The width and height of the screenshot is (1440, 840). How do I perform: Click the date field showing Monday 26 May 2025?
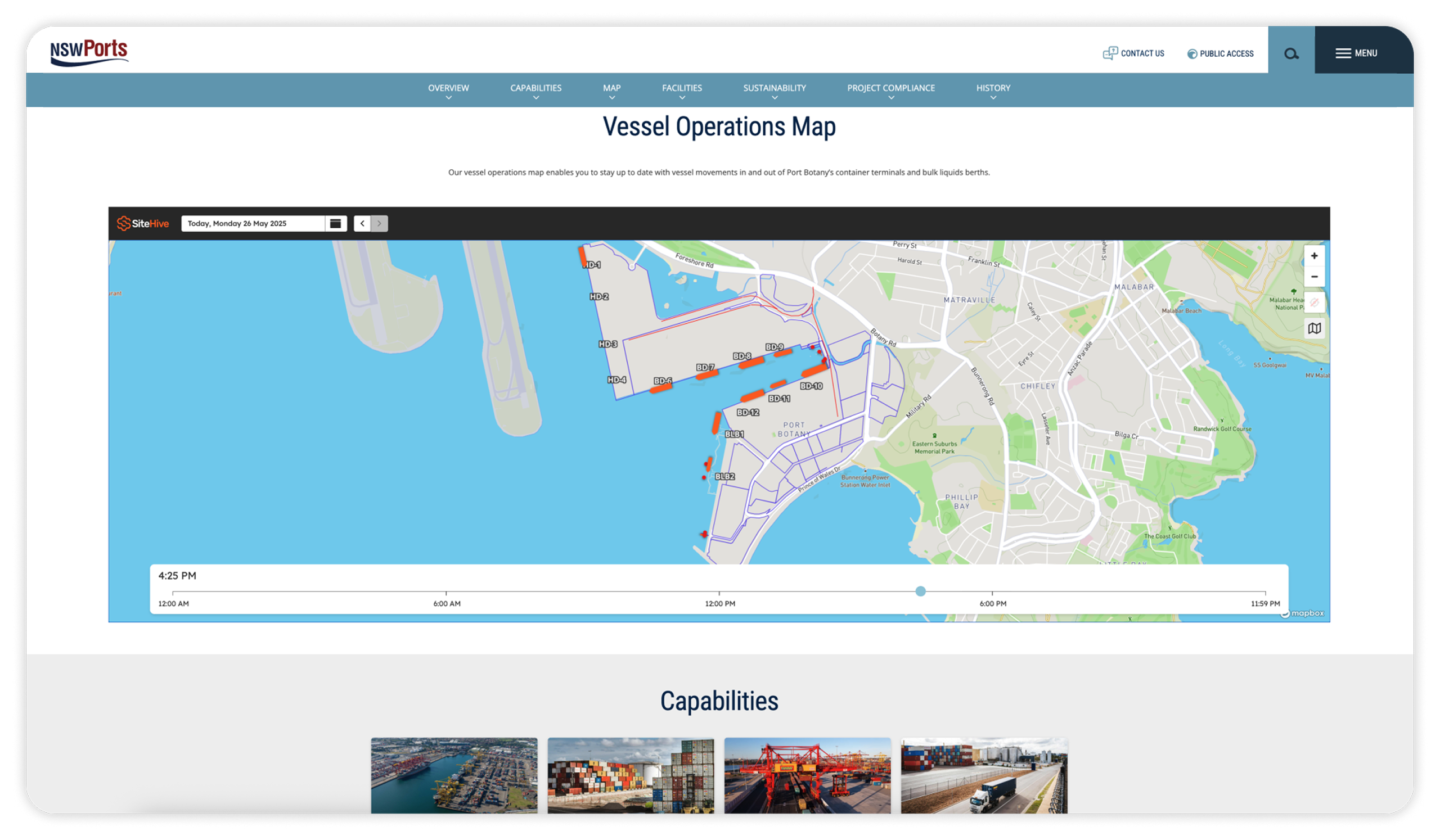coord(253,223)
